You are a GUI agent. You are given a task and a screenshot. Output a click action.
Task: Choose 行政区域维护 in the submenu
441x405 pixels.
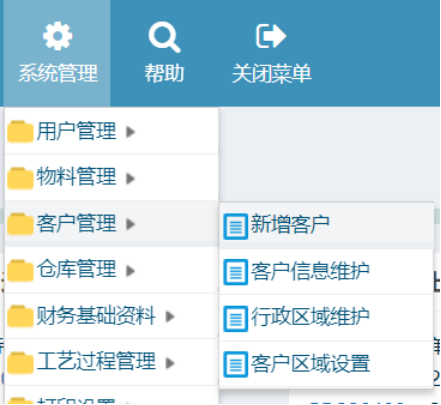[326, 318]
